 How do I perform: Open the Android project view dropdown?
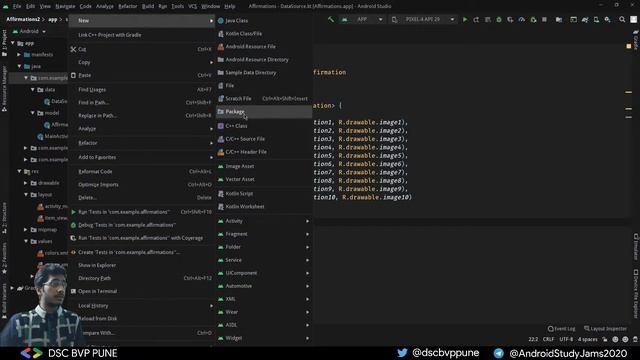click(x=29, y=31)
